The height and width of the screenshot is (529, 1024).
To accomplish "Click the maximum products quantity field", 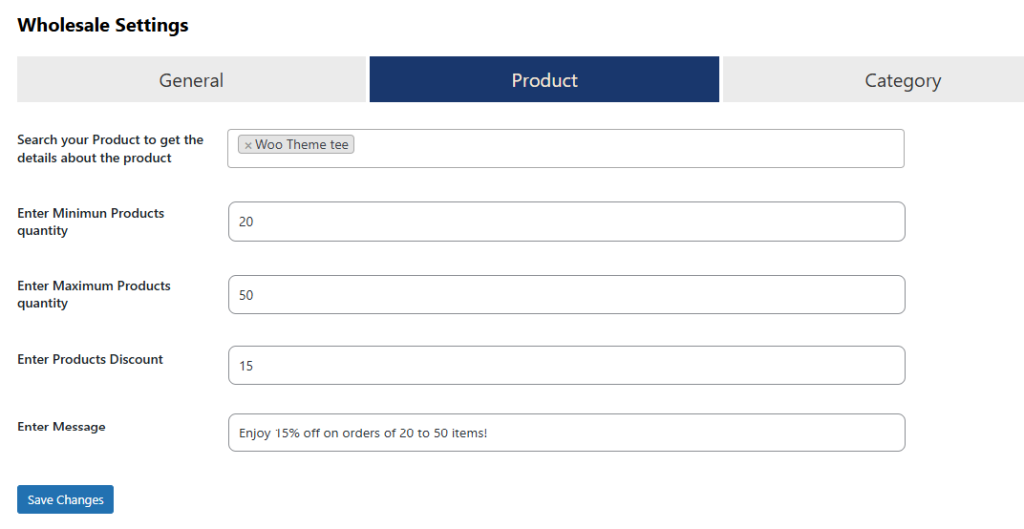I will click(x=566, y=295).
